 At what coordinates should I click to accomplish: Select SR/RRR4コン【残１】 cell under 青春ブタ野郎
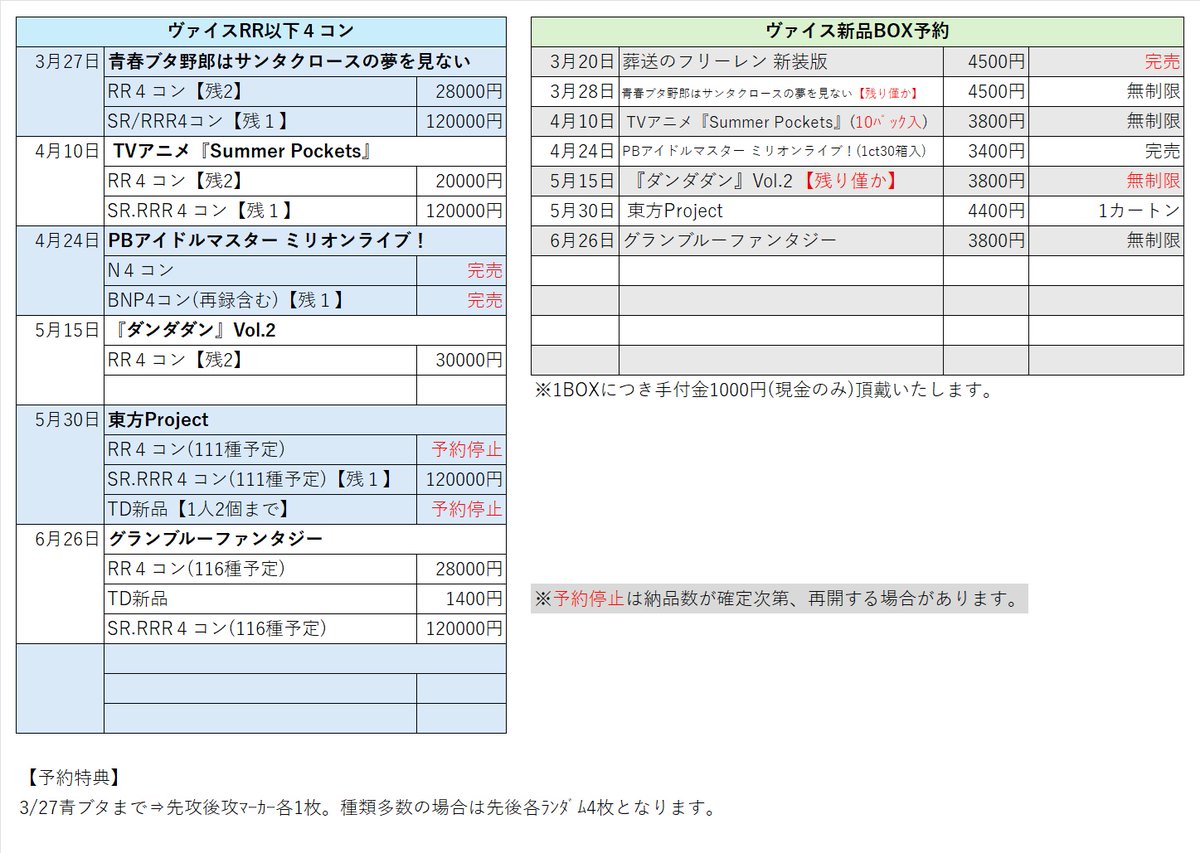(260, 122)
